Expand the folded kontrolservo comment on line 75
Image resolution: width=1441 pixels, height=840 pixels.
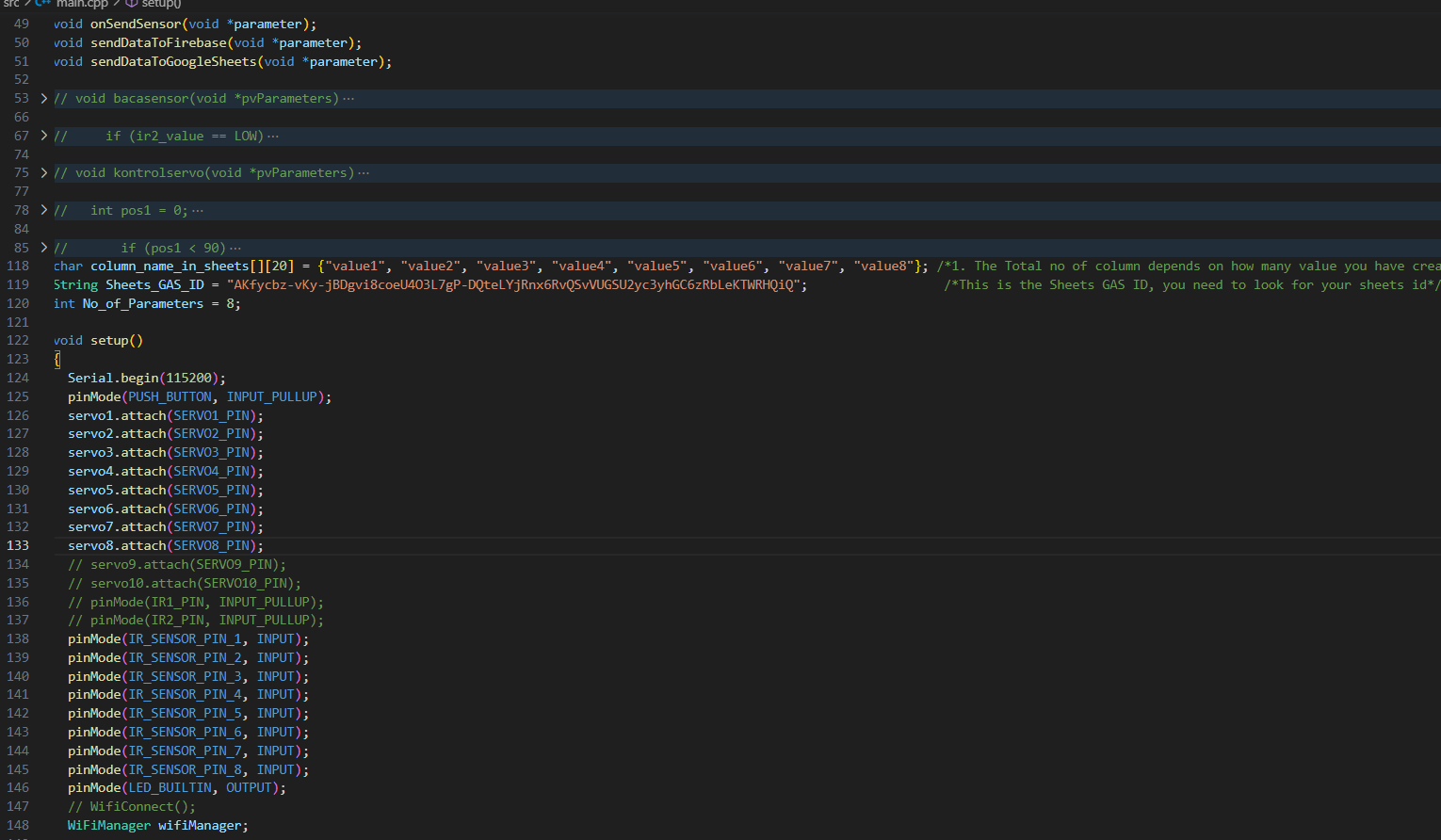pyautogui.click(x=43, y=172)
